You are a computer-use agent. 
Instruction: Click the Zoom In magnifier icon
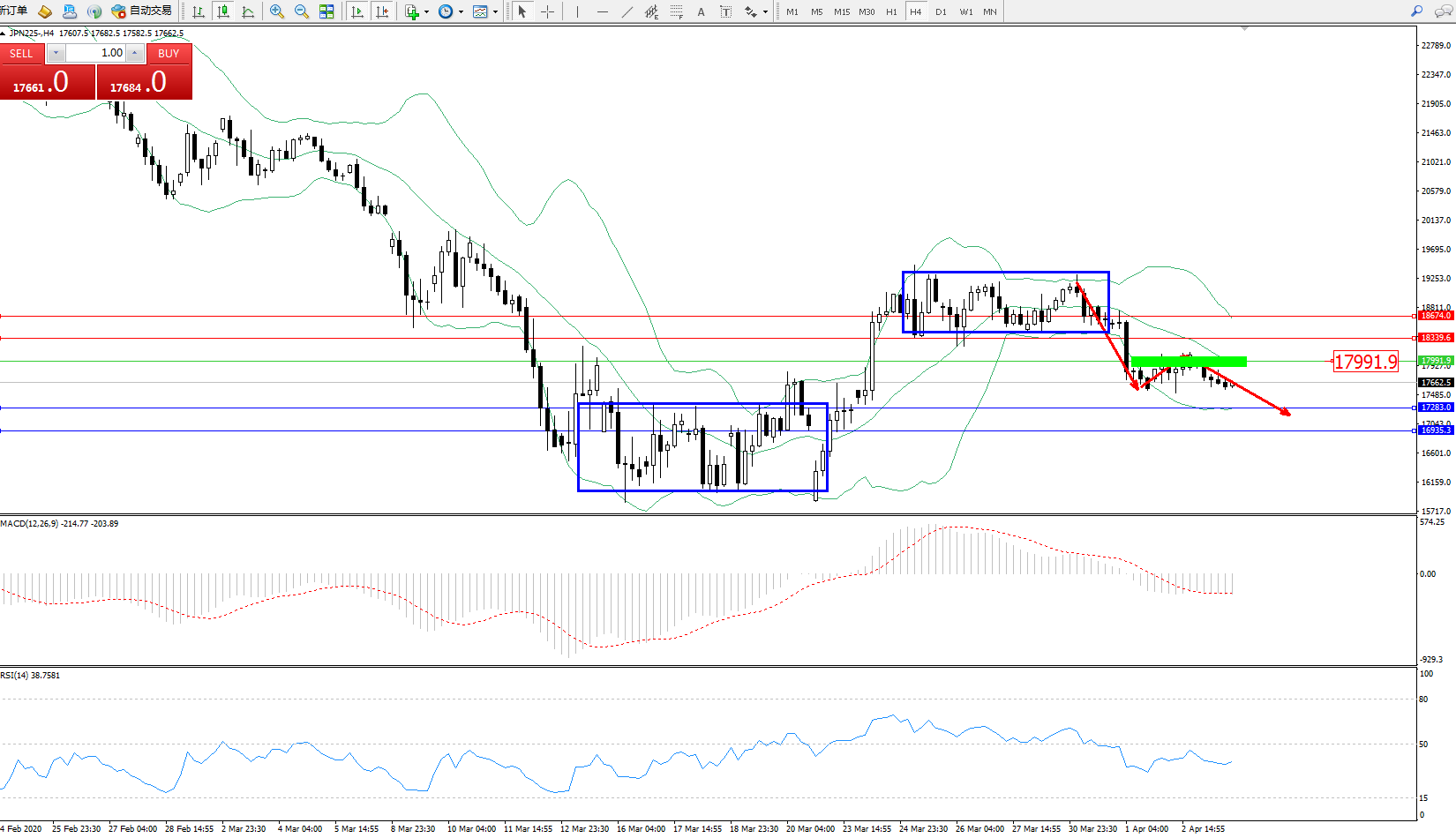click(x=277, y=11)
